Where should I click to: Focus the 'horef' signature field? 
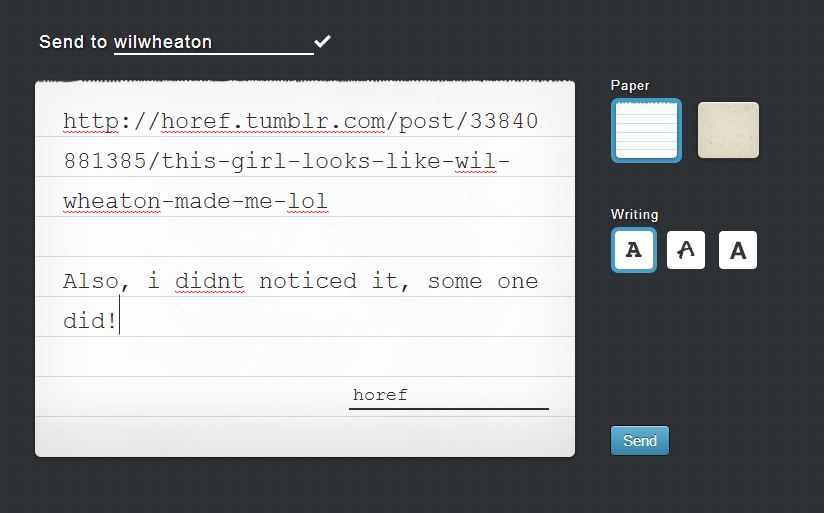pos(448,395)
